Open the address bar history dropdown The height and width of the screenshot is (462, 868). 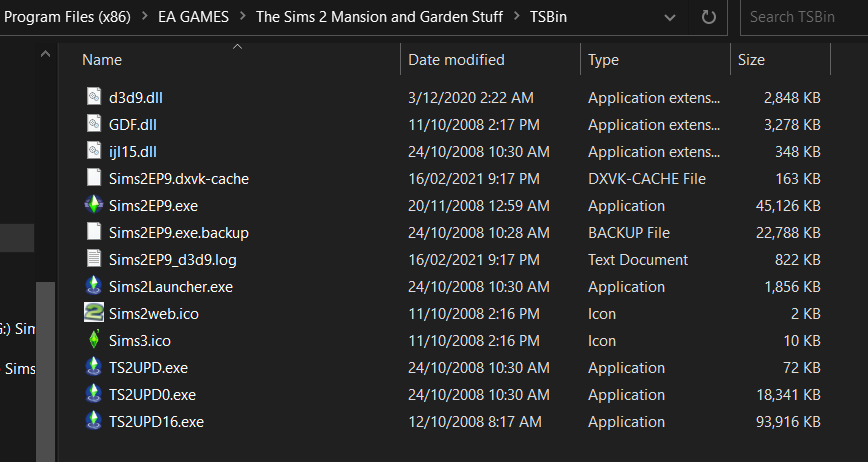pos(669,17)
